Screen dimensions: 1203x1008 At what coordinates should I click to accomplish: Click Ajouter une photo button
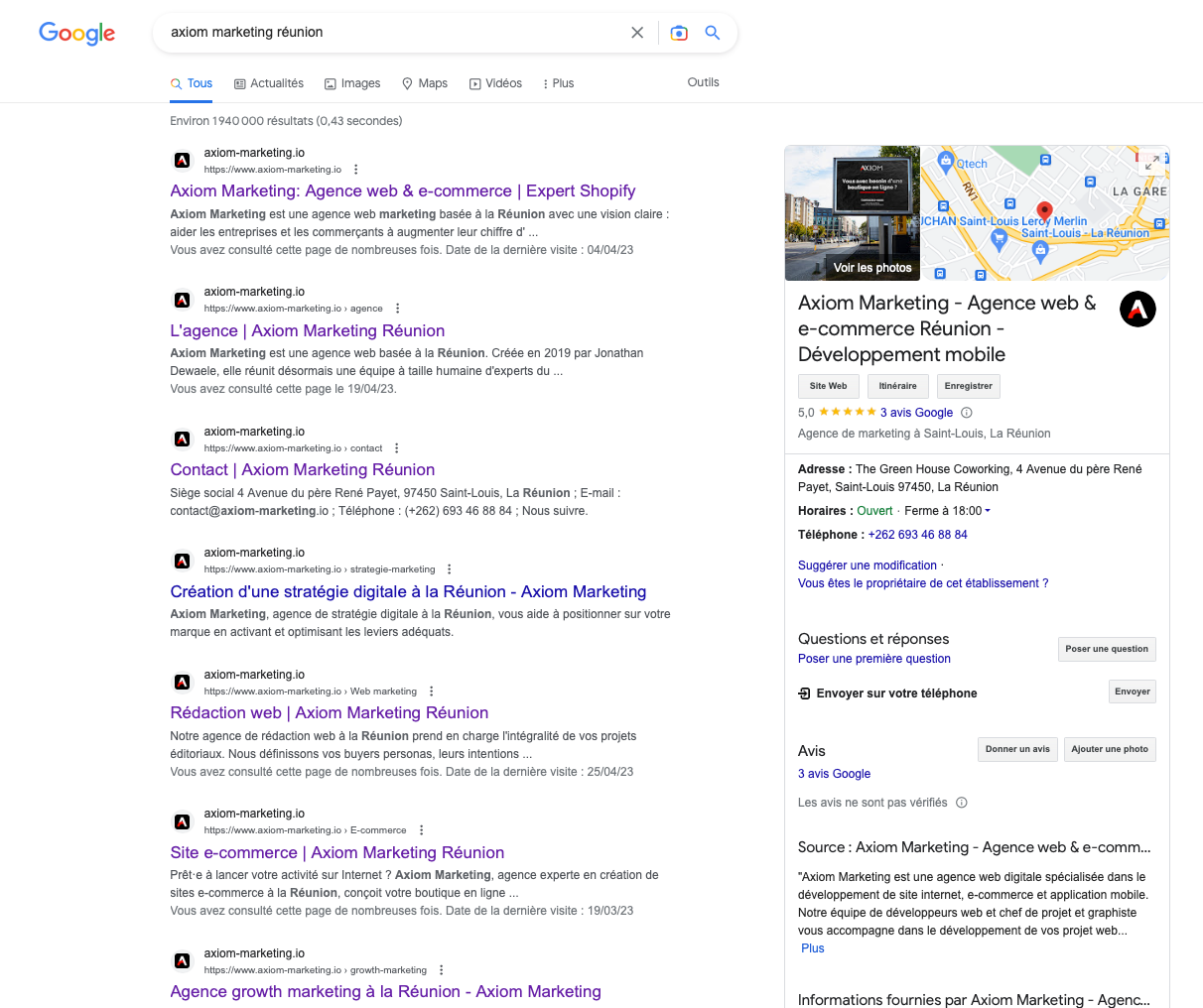(x=1110, y=749)
